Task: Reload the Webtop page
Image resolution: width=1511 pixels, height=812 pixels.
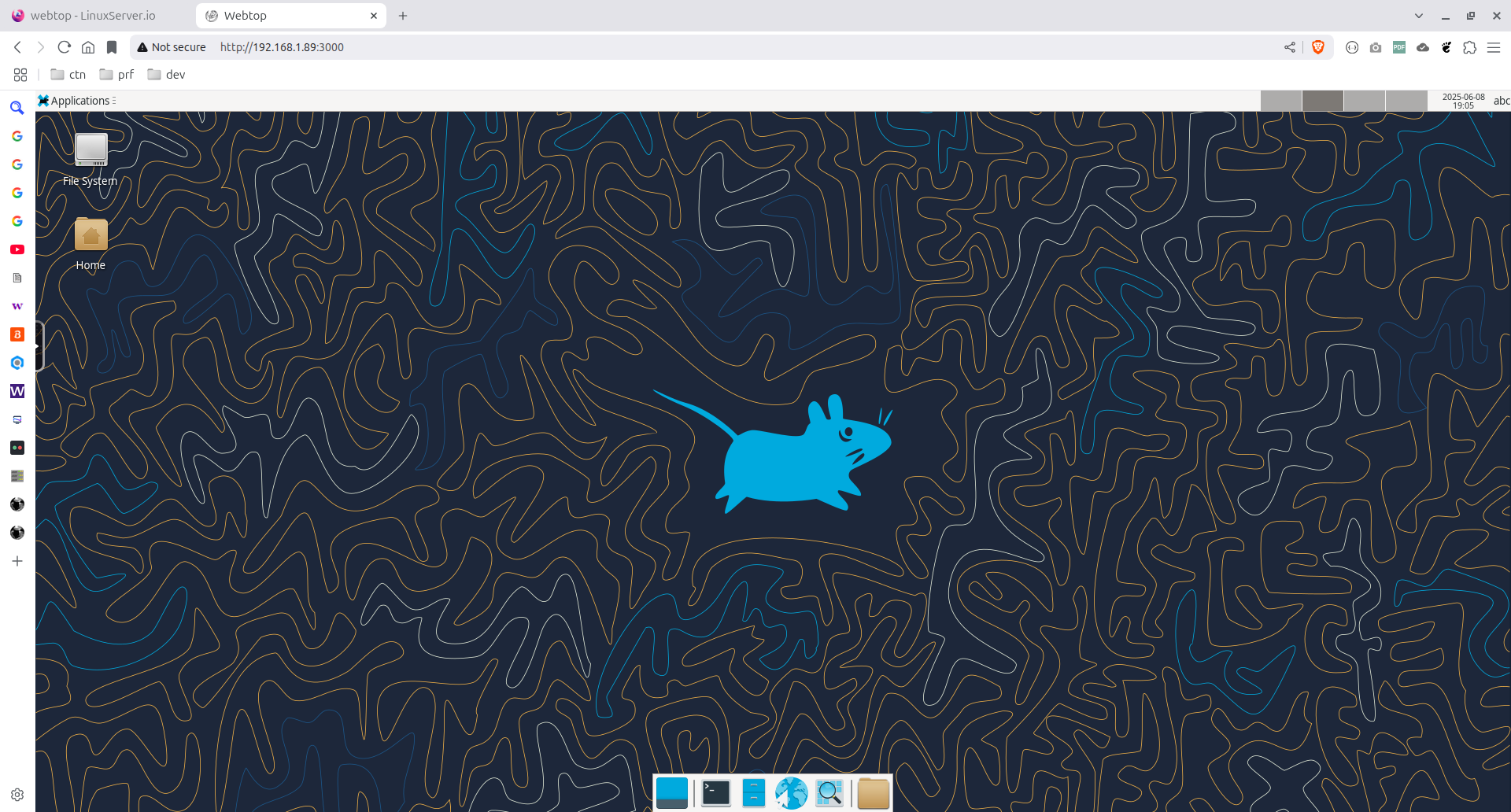Action: (x=65, y=47)
